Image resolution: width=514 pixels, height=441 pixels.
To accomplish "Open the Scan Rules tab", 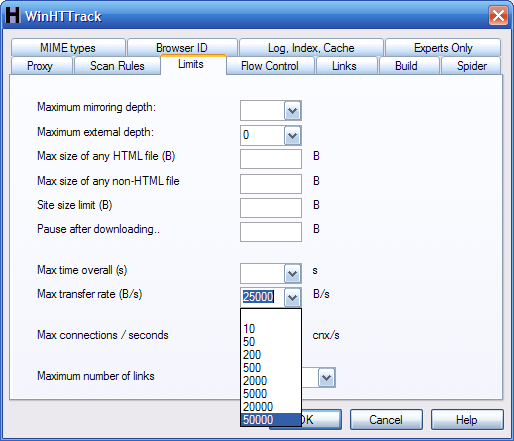I will [x=117, y=66].
